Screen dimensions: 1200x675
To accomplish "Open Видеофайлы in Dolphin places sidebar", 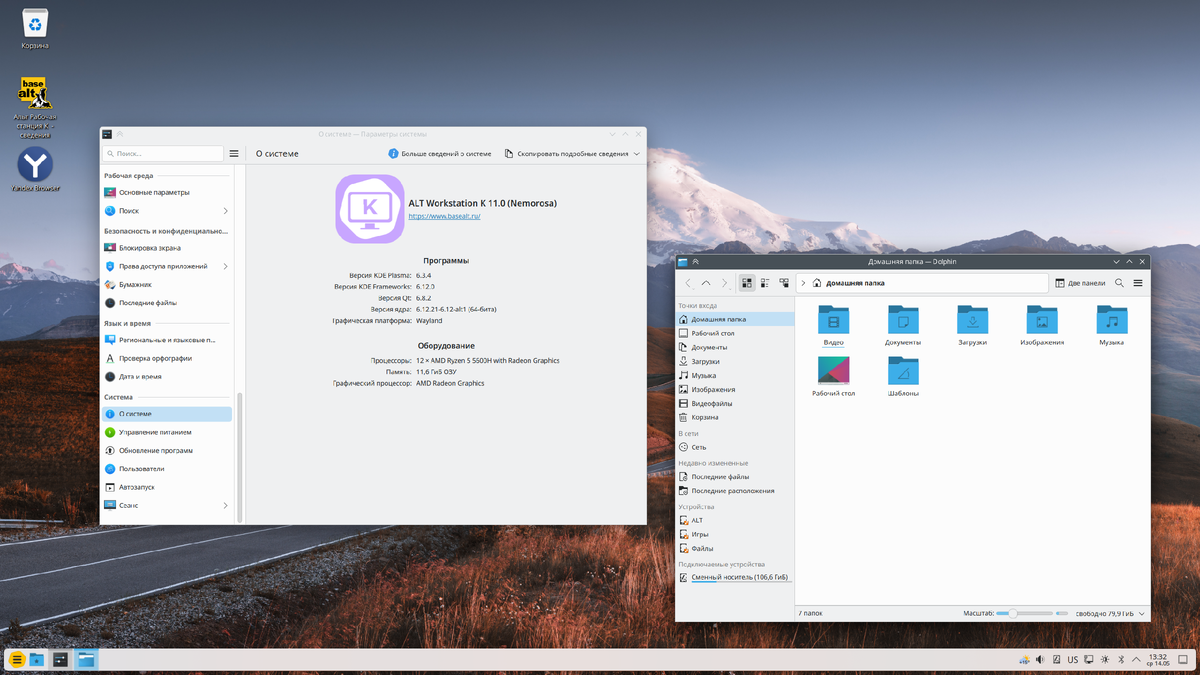I will point(735,403).
